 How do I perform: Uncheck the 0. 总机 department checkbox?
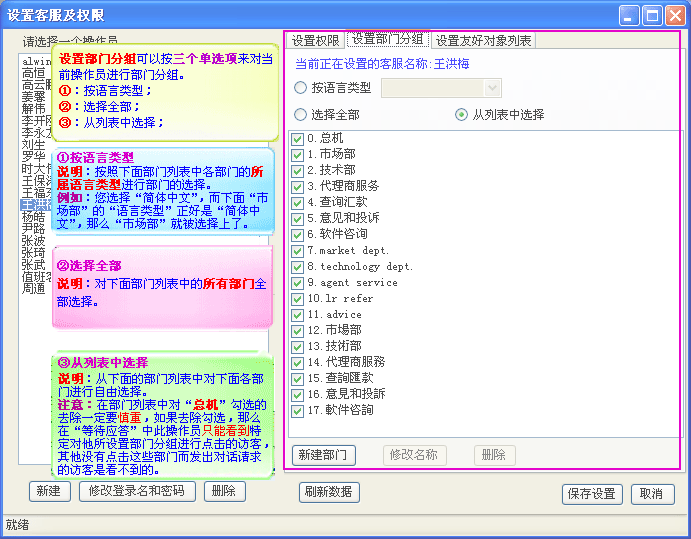pos(298,138)
